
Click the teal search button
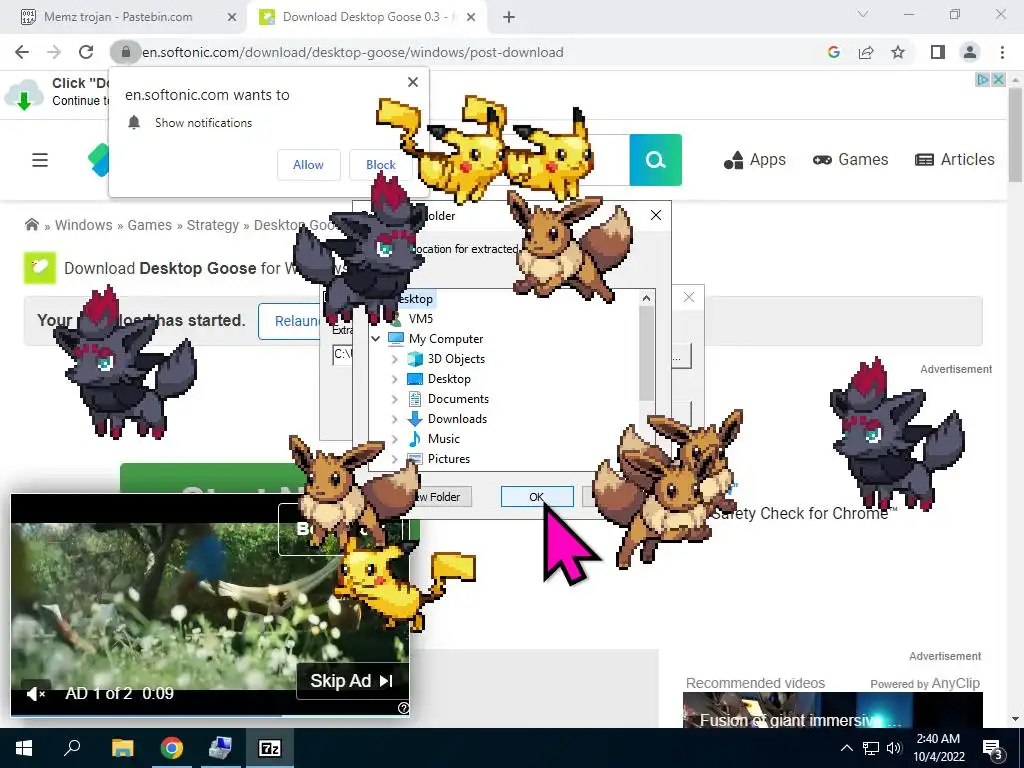(x=656, y=160)
